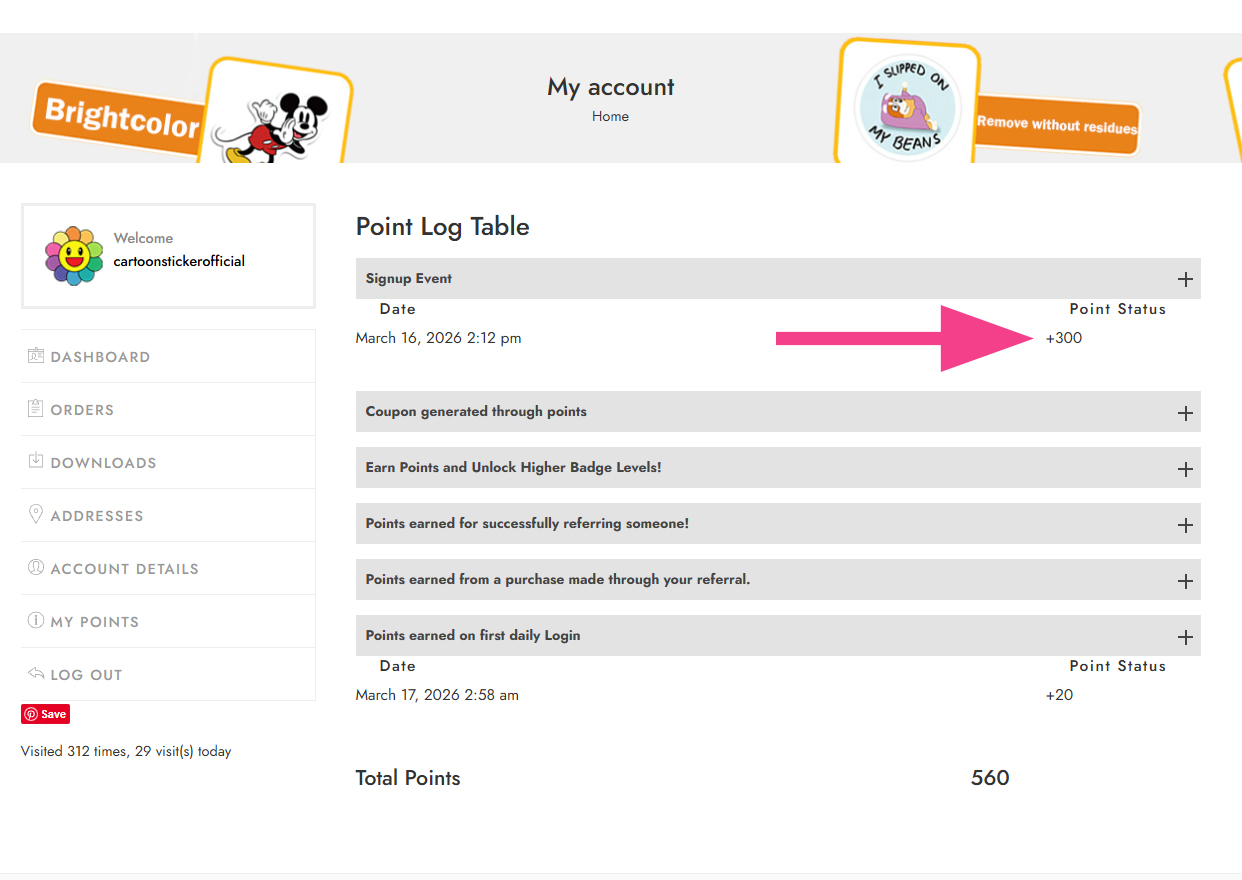This screenshot has width=1242, height=880.
Task: Click the Downloads icon in sidebar
Action: (x=36, y=462)
